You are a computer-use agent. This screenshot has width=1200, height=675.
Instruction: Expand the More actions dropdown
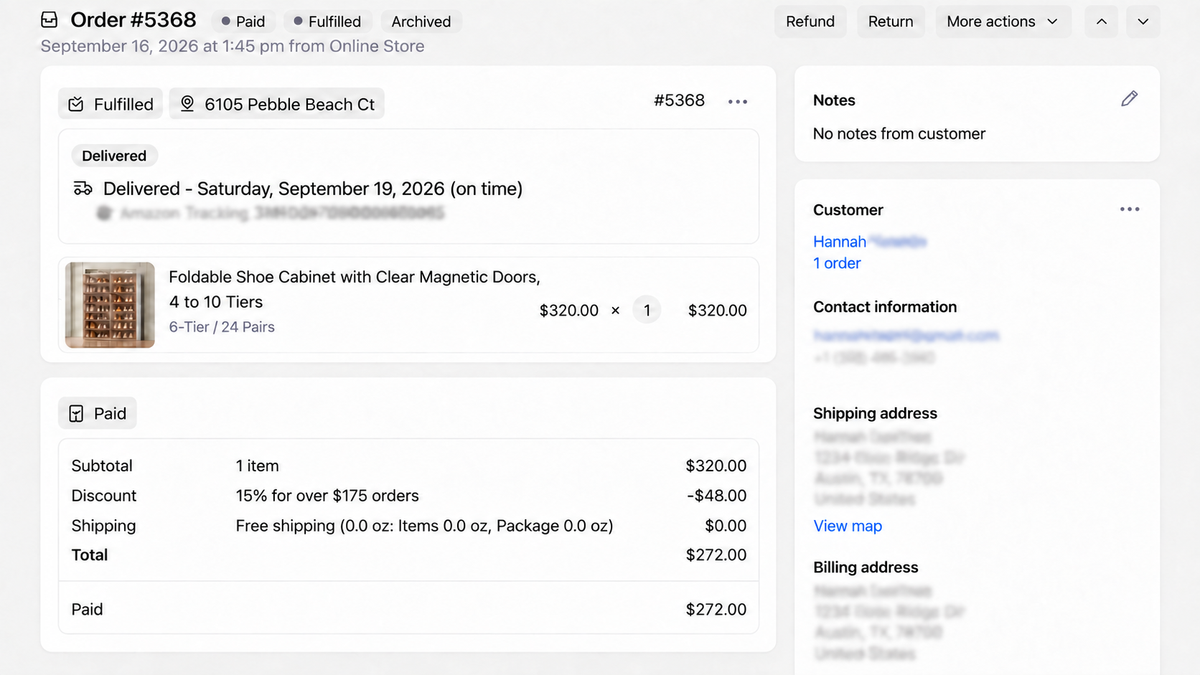point(1003,21)
